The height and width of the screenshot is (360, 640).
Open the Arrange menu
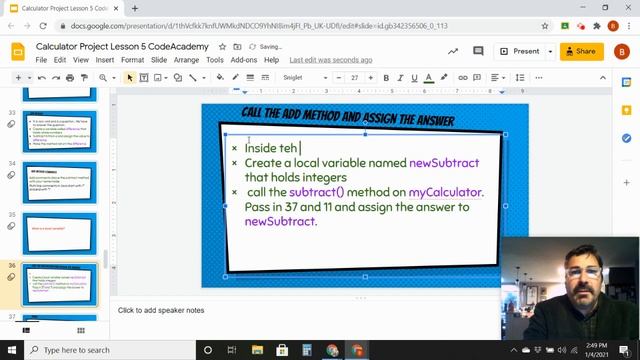[x=187, y=60]
